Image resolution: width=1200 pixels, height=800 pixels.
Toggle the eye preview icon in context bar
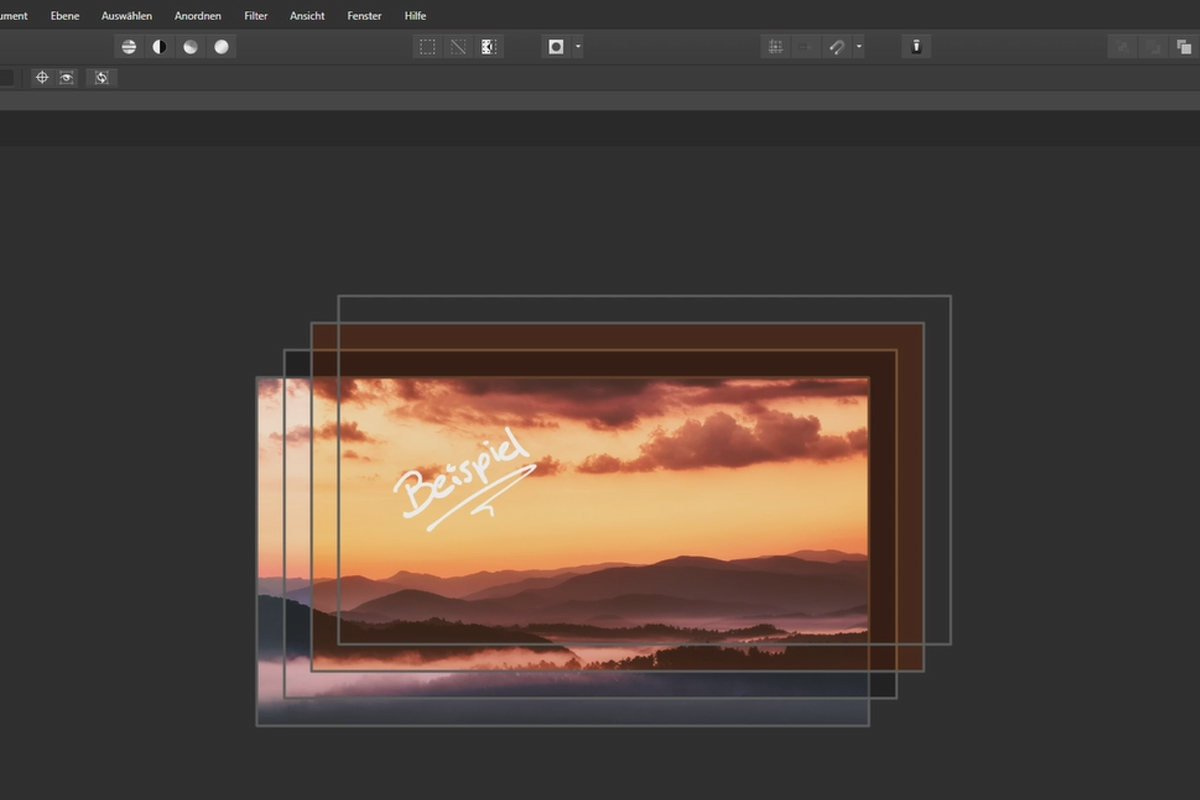(x=66, y=77)
